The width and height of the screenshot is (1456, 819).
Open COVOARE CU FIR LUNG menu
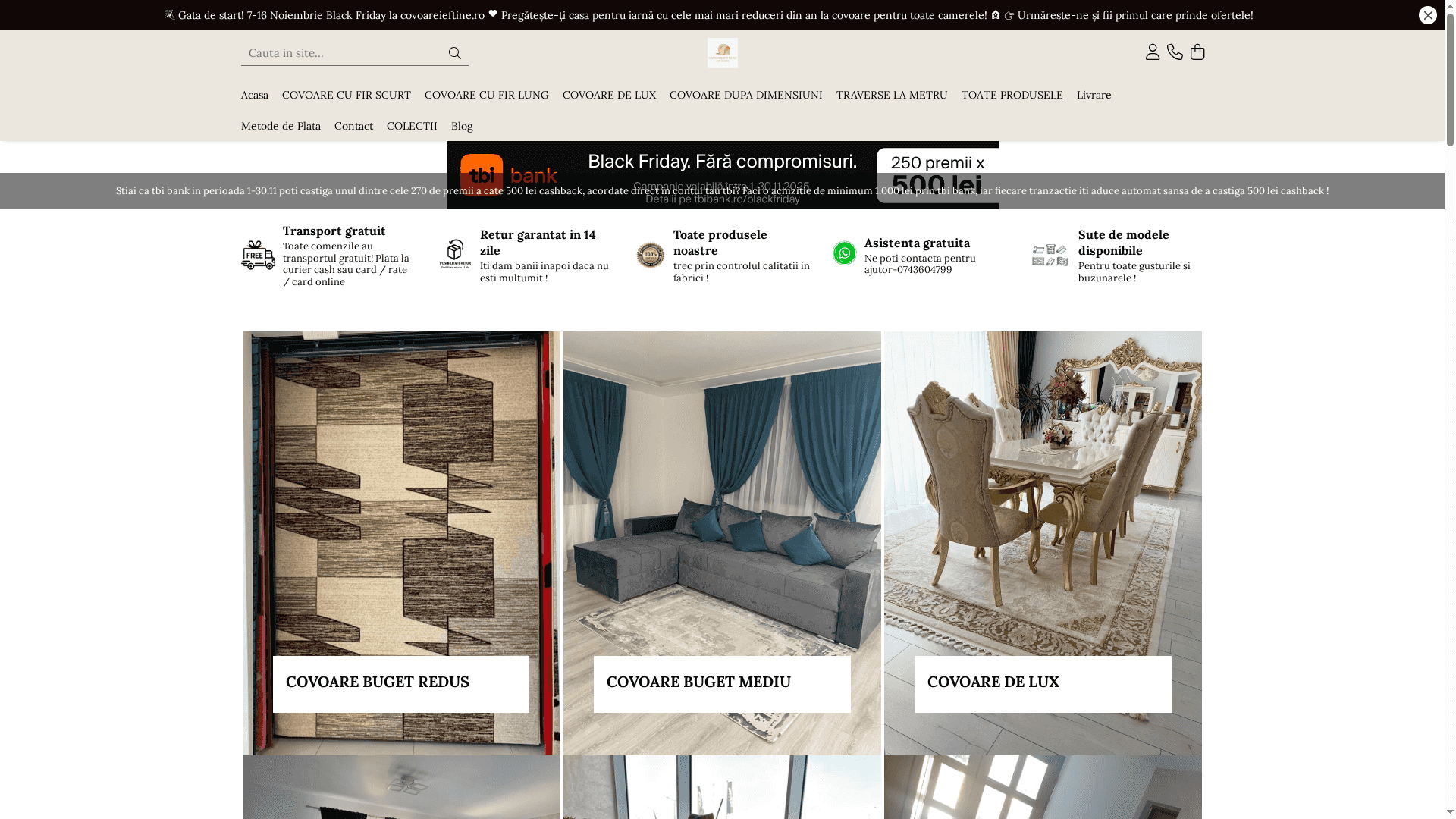click(x=486, y=95)
